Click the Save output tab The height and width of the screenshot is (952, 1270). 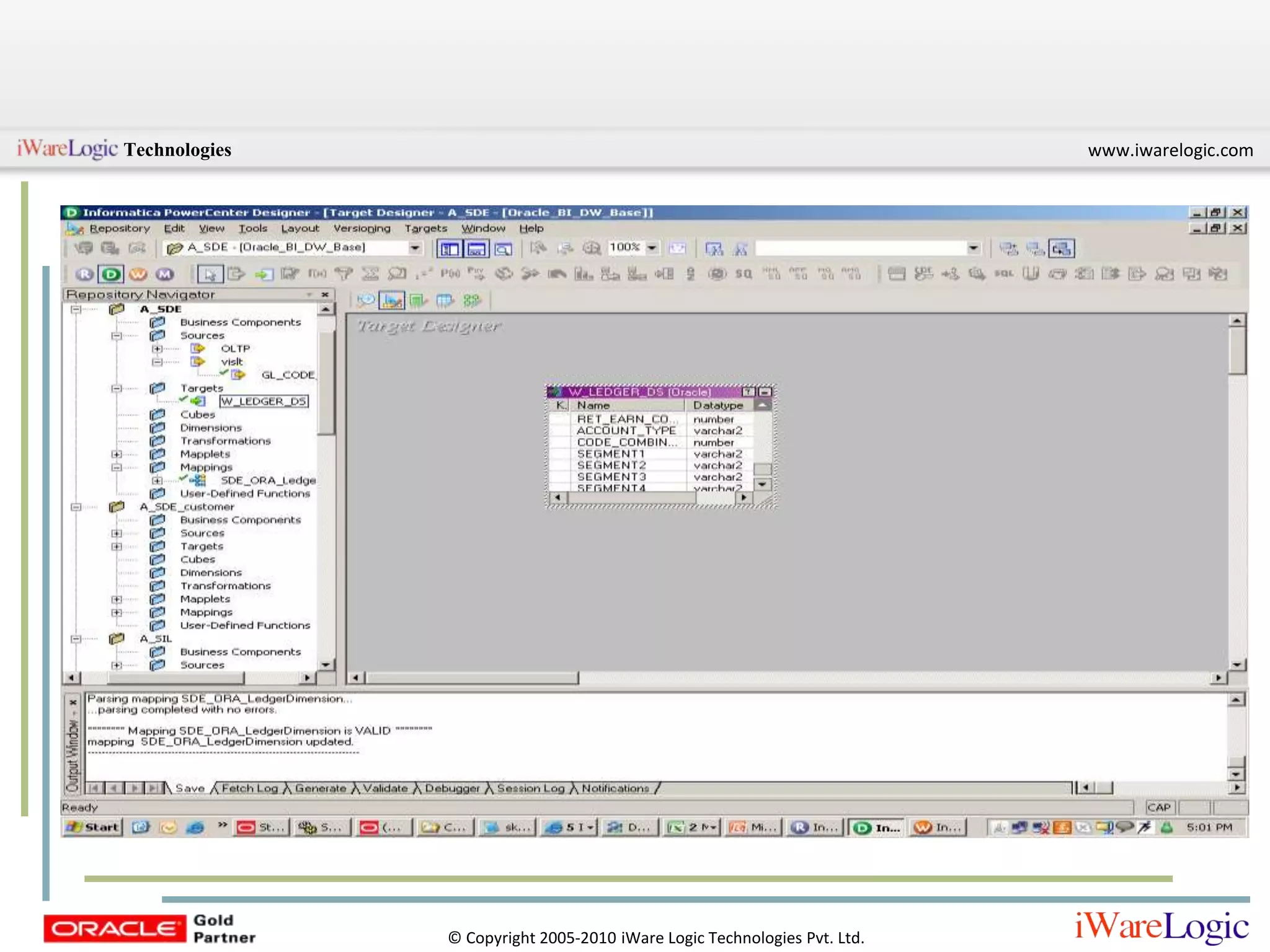(190, 788)
